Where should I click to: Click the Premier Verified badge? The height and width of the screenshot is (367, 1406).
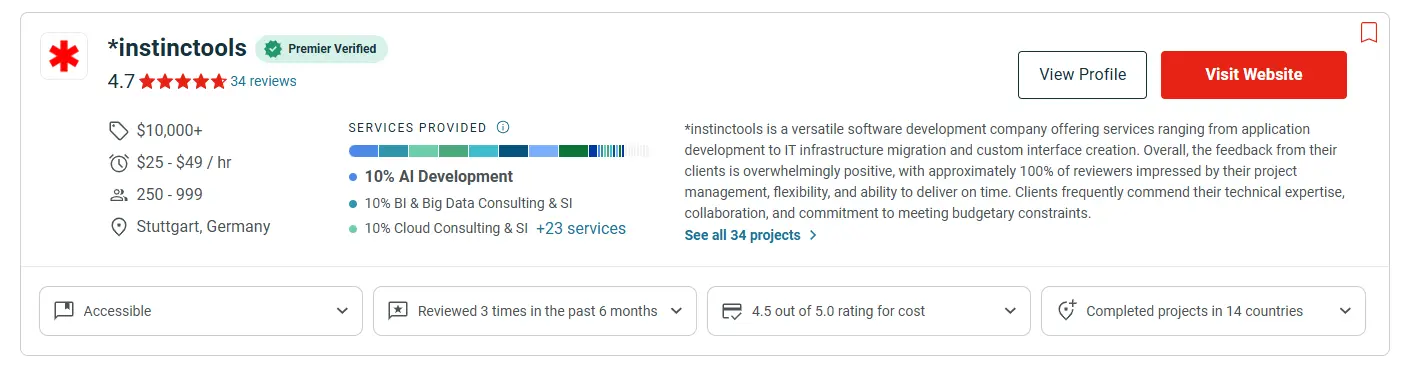(x=321, y=49)
